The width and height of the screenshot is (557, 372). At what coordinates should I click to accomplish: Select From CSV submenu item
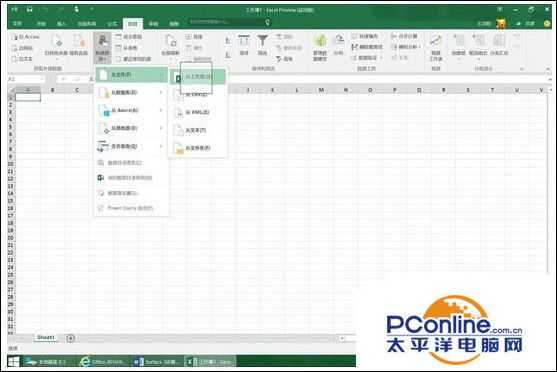coord(198,95)
